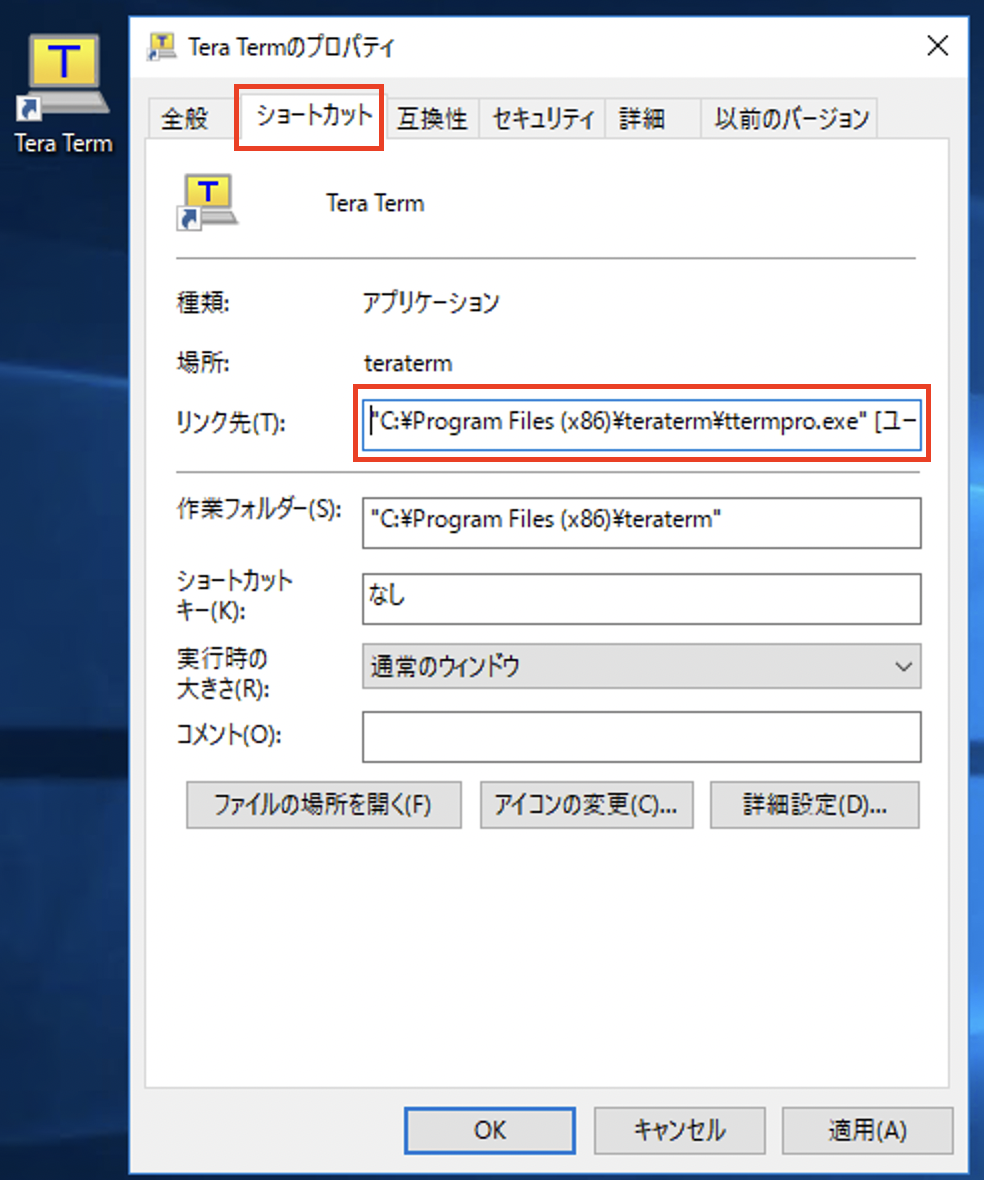Click the Tera Term icon in the title bar
984x1180 pixels.
161,47
